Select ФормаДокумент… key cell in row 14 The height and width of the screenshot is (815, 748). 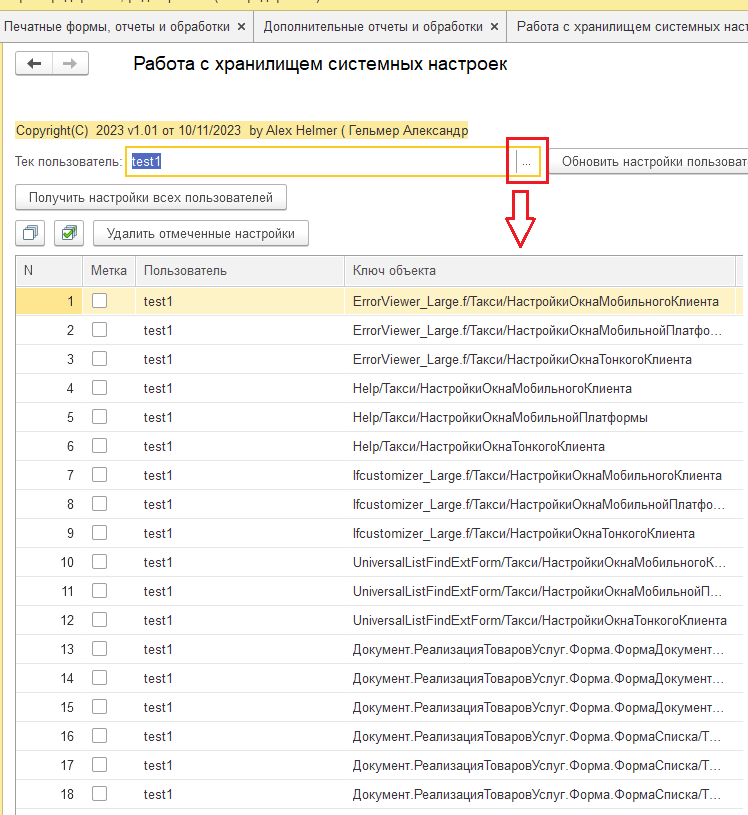(540, 679)
